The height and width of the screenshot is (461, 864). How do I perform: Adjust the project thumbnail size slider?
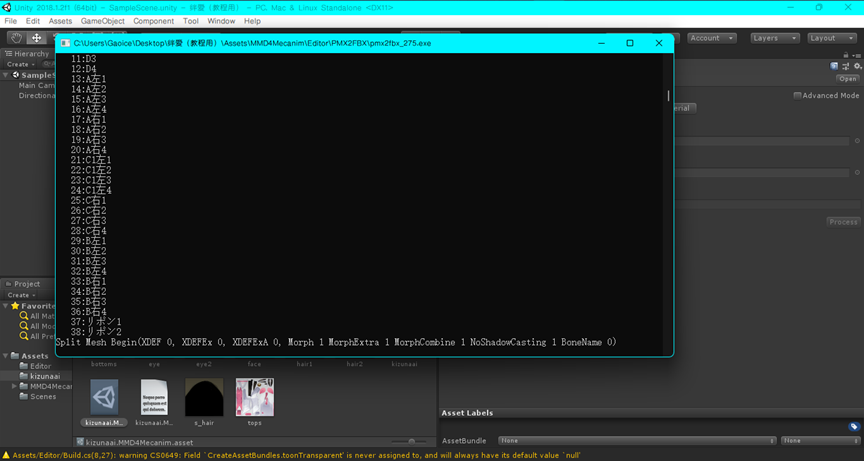[410, 441]
